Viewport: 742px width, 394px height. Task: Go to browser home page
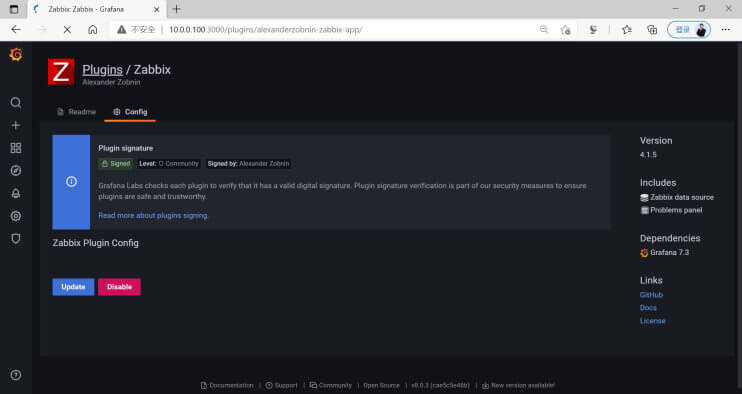pyautogui.click(x=93, y=29)
